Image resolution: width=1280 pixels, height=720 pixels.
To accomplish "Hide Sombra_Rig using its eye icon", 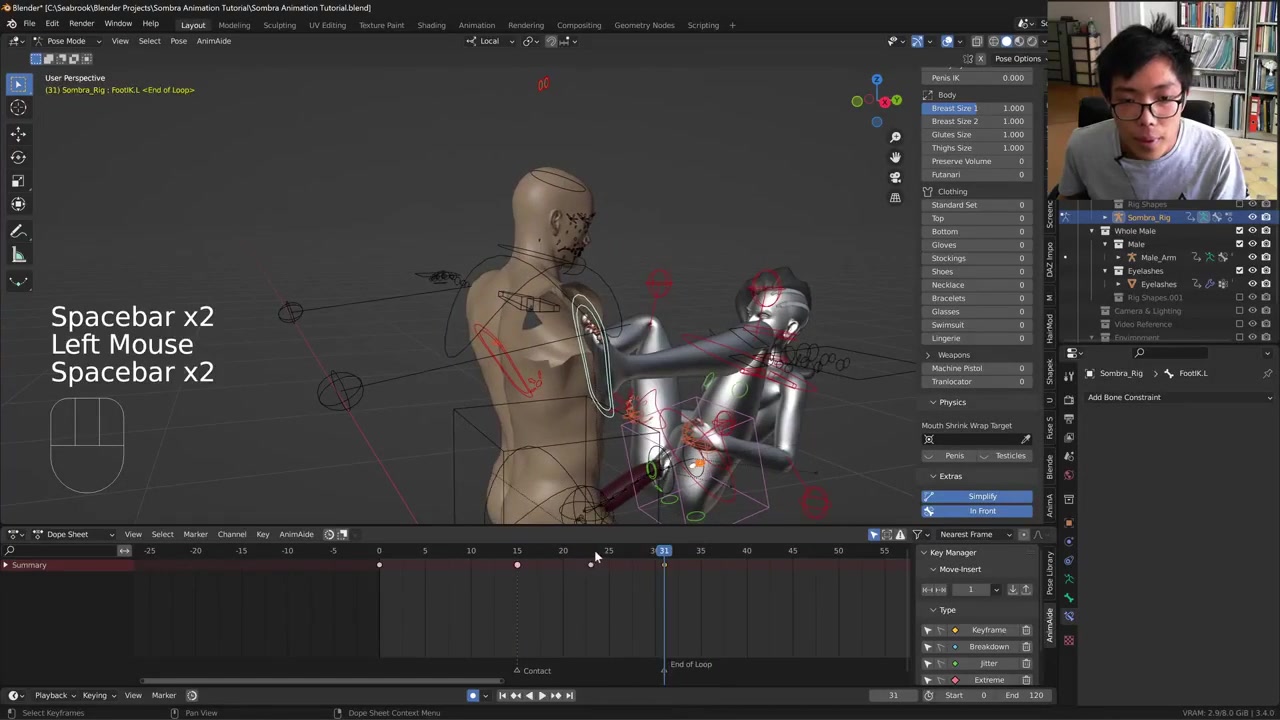I will [x=1252, y=217].
